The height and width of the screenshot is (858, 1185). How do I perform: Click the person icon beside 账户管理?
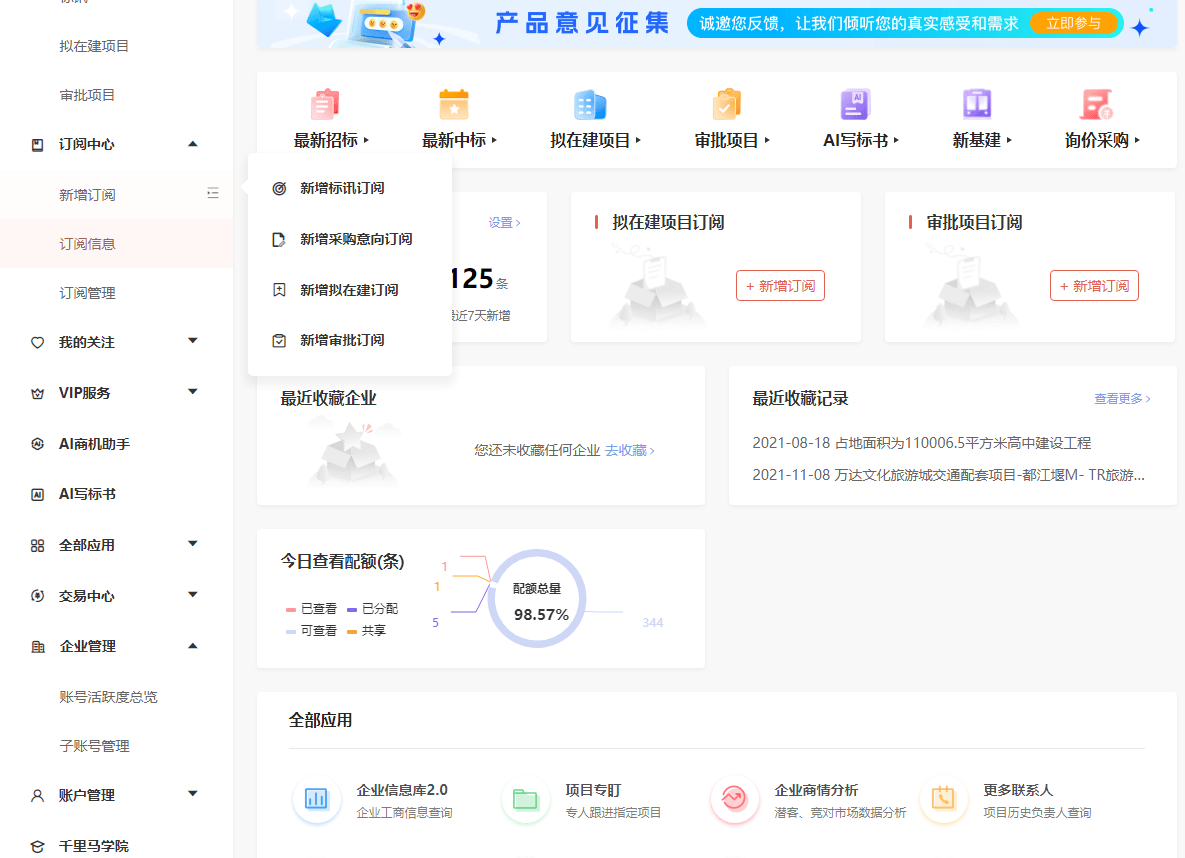pos(37,795)
